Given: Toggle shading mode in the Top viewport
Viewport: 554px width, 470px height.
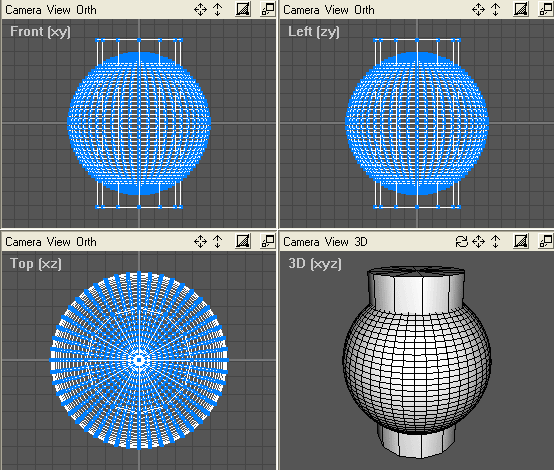Looking at the screenshot, I should tap(243, 242).
